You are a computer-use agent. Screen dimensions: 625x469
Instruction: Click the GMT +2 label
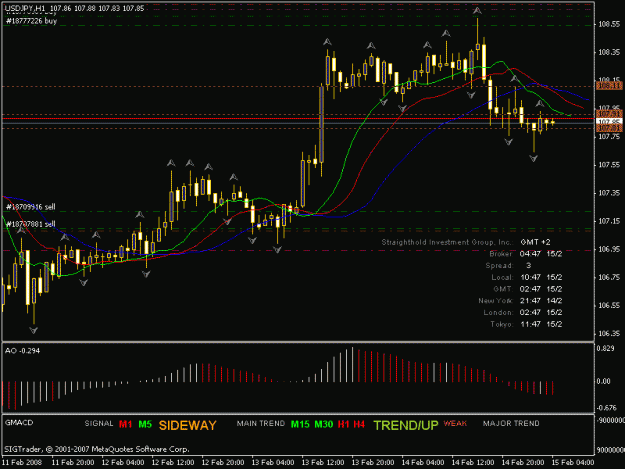coord(535,242)
